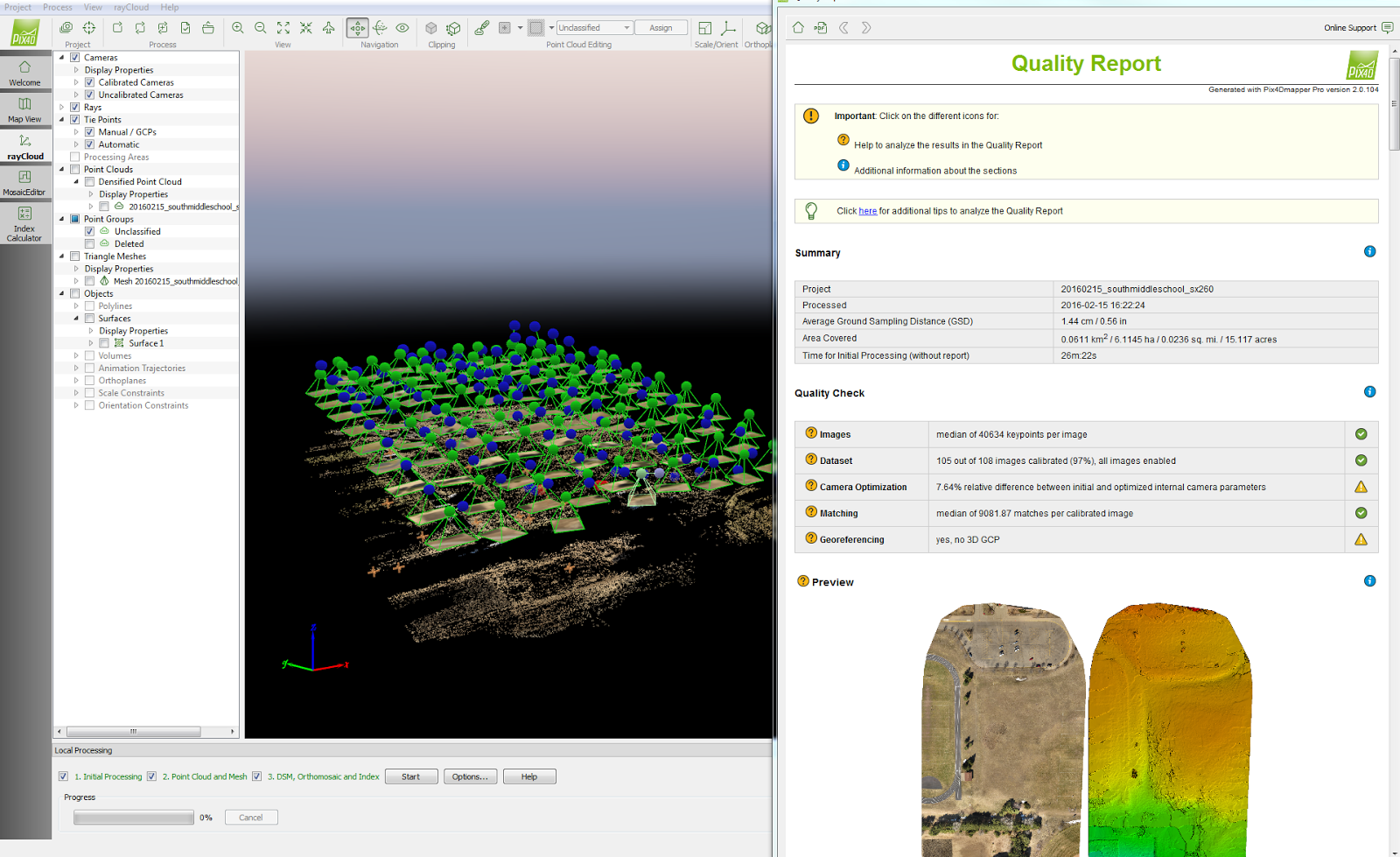Expand the Point Clouds tree node
Viewport: 1400px width, 857px height.
pyautogui.click(x=60, y=169)
